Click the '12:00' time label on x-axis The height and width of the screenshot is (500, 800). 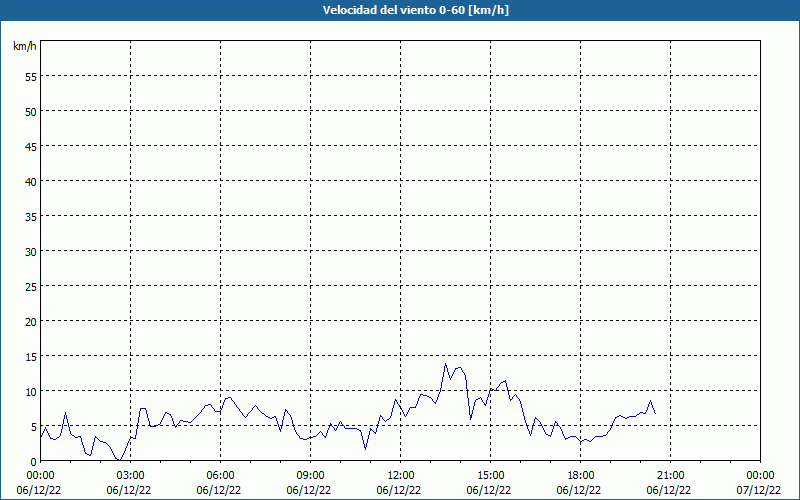point(401,476)
